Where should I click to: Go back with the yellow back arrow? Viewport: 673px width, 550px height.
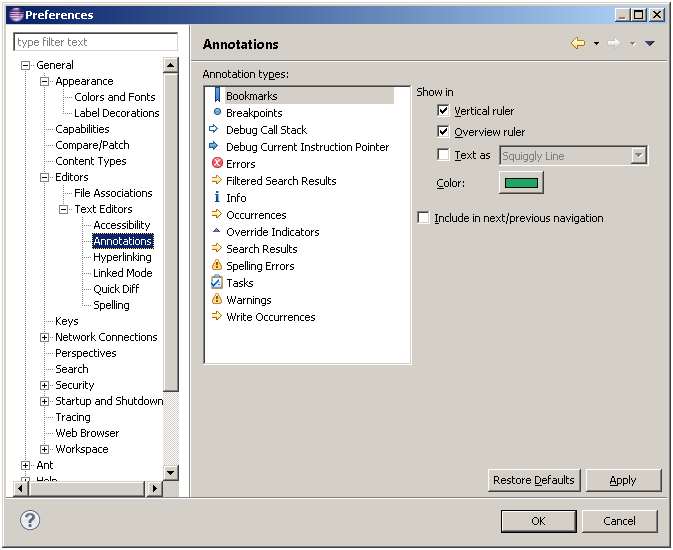[x=578, y=43]
